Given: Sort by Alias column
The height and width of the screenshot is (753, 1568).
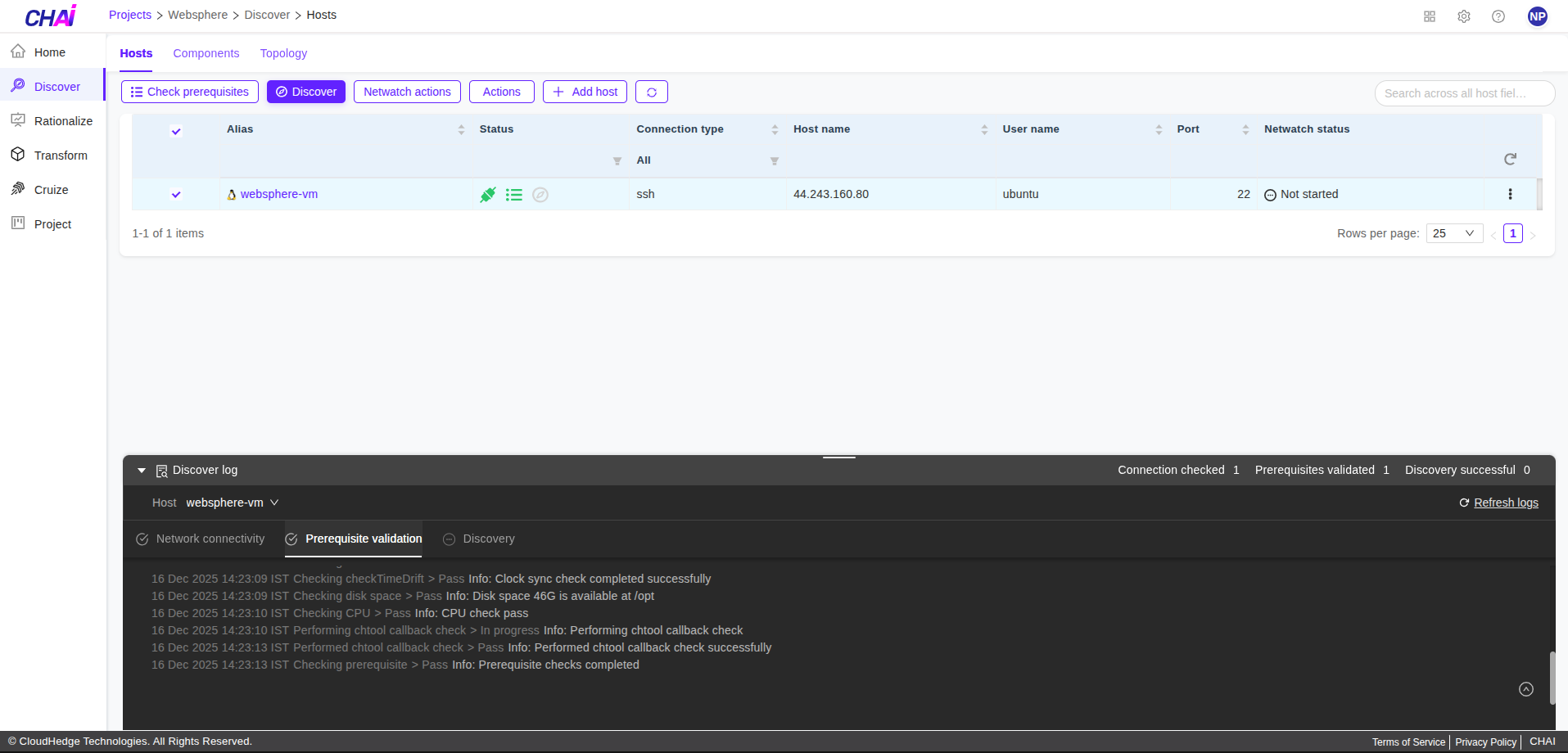Looking at the screenshot, I should click(x=461, y=129).
